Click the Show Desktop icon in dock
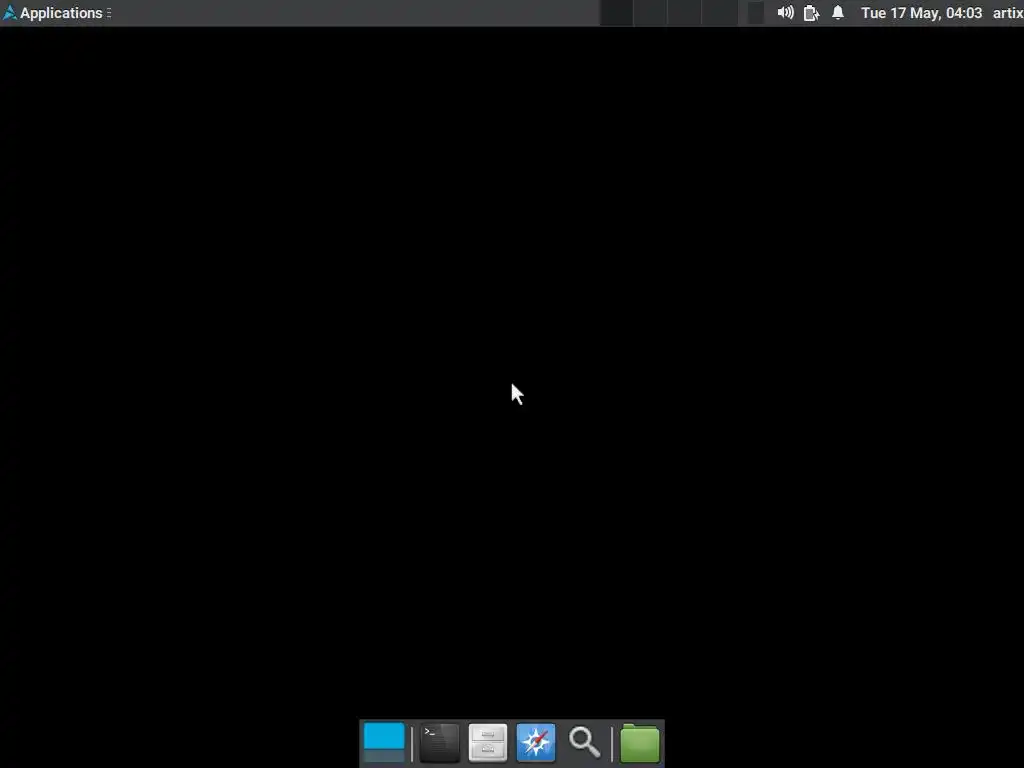This screenshot has height=768, width=1024. click(384, 743)
